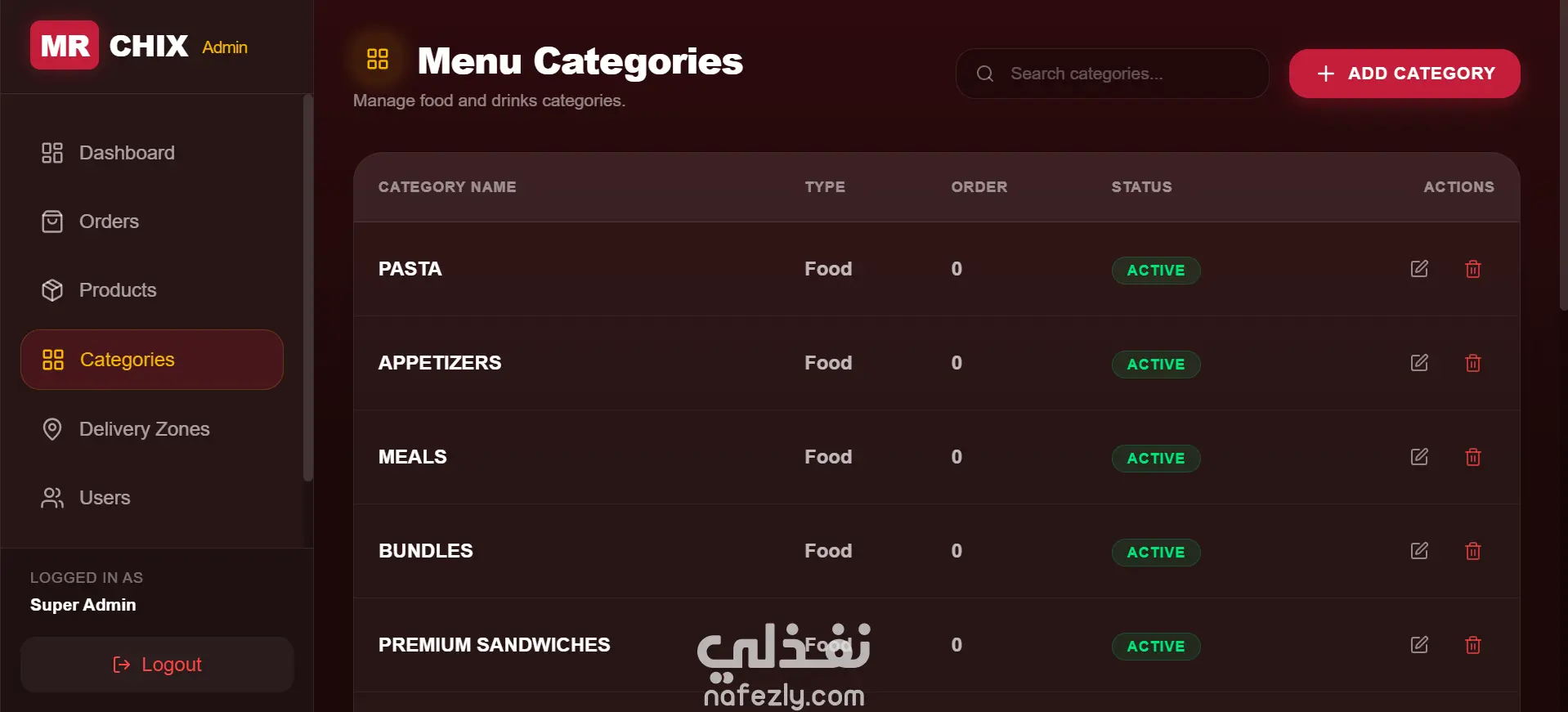Log out using the Logout button
The height and width of the screenshot is (712, 1568).
157,665
